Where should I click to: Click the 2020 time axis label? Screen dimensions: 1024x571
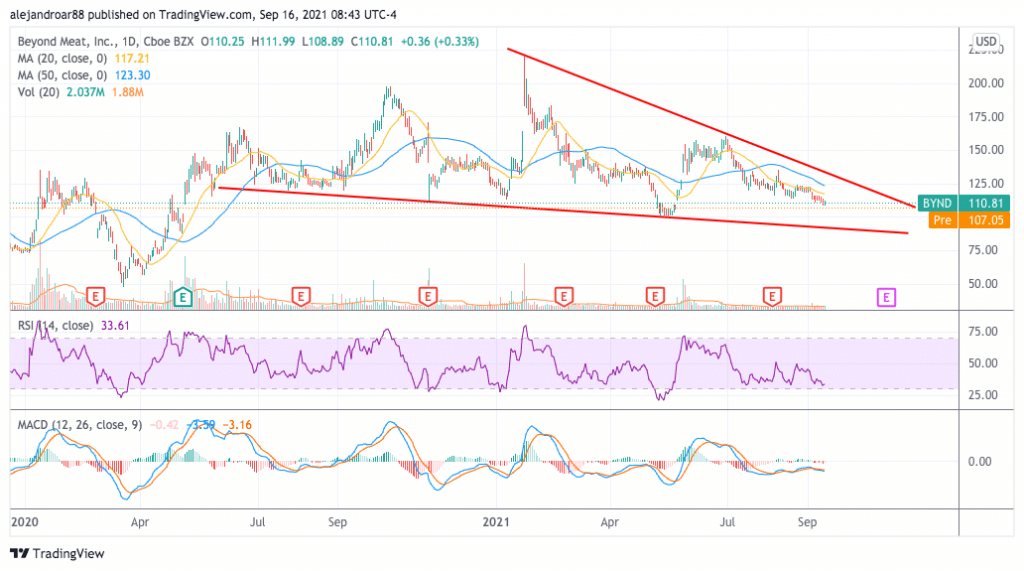click(25, 522)
